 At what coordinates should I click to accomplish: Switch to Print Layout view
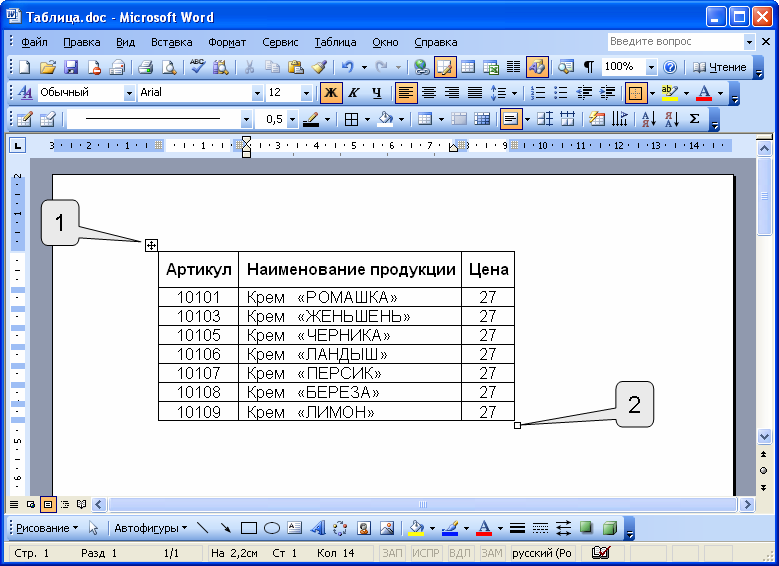[48, 504]
